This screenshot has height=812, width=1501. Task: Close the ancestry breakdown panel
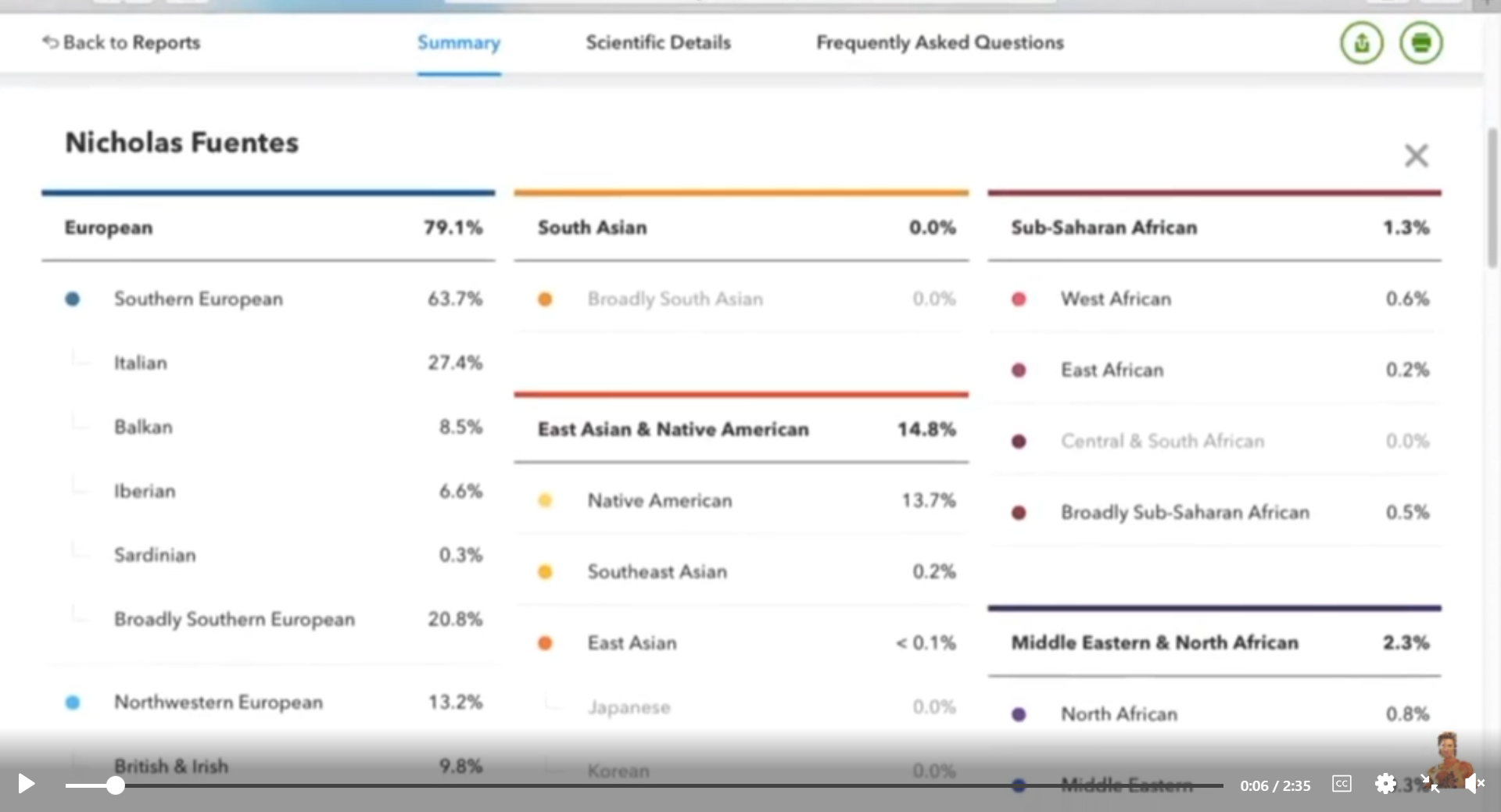1416,156
